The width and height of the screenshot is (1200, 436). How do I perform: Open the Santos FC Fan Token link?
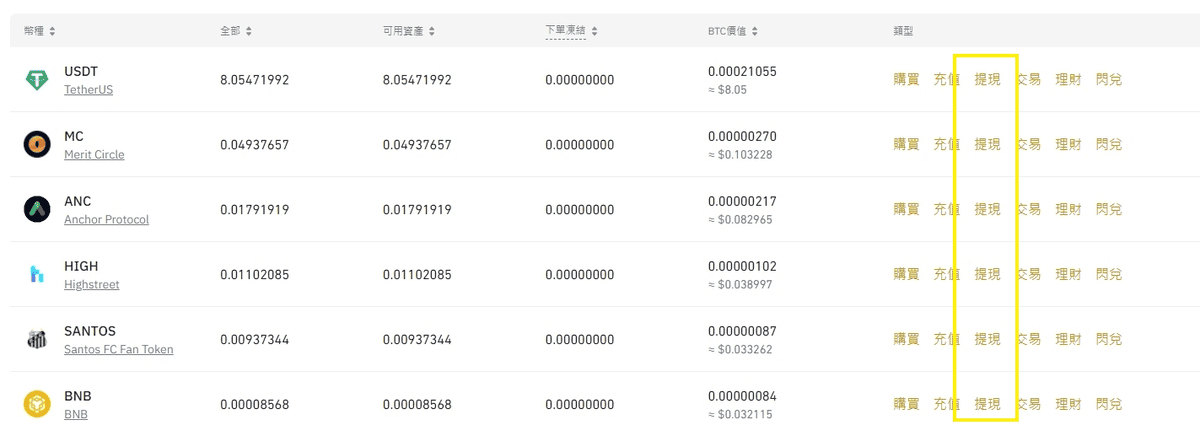point(118,350)
